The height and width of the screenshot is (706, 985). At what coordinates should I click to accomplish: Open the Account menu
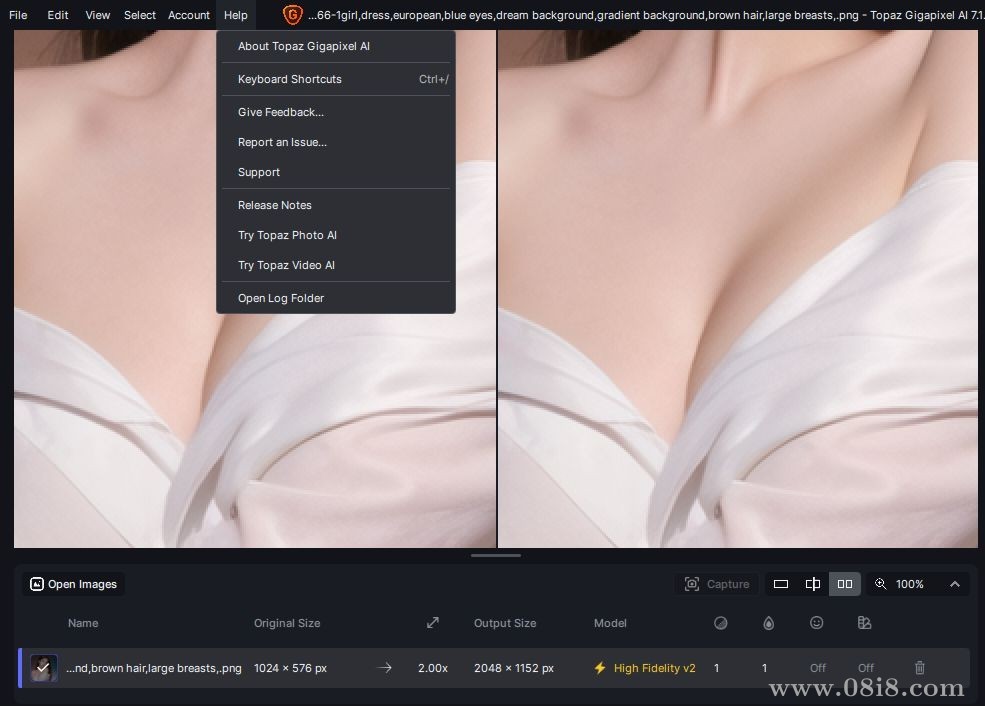[188, 15]
